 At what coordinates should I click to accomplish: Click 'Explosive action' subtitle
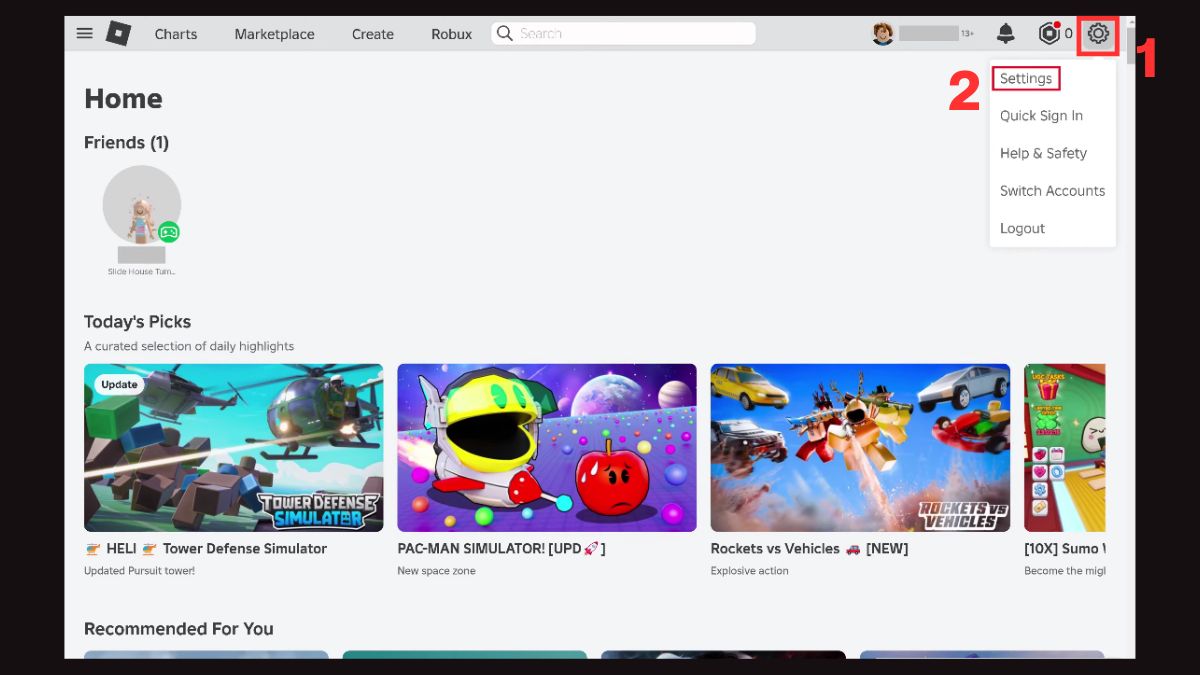[749, 571]
